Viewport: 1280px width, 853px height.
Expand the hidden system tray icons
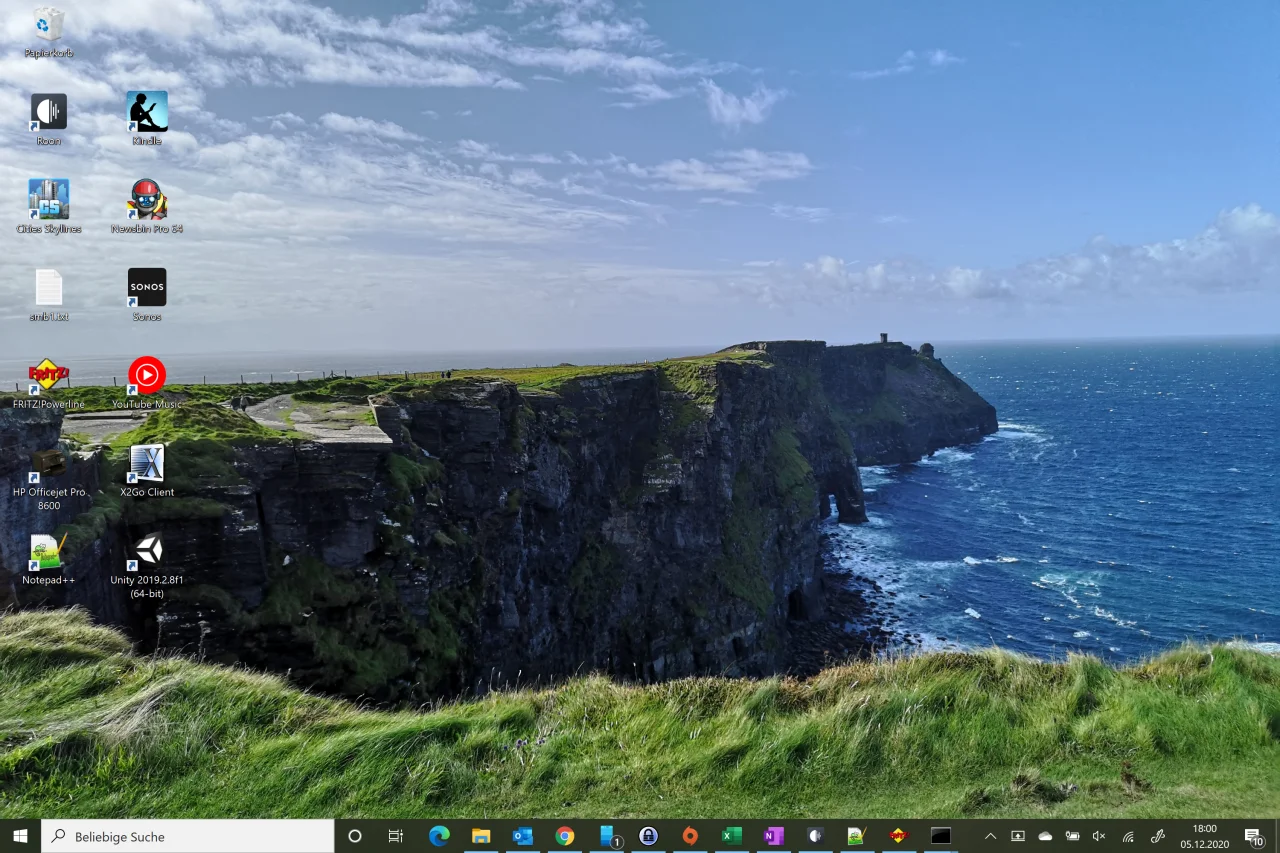click(990, 836)
